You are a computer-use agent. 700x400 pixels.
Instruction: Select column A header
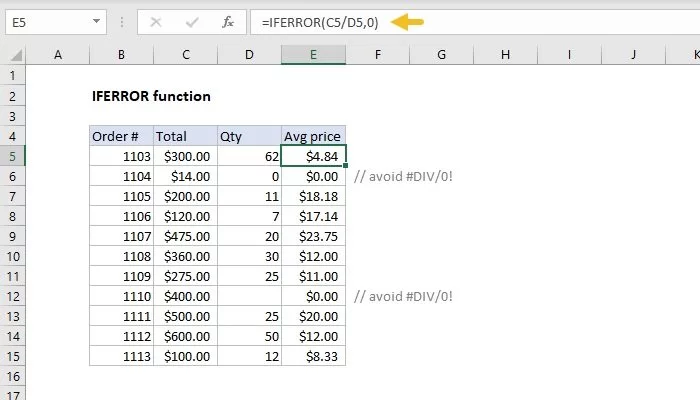pos(58,55)
